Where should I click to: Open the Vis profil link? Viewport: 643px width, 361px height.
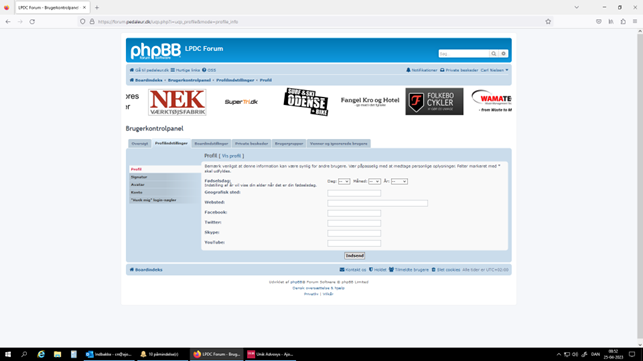tap(231, 156)
